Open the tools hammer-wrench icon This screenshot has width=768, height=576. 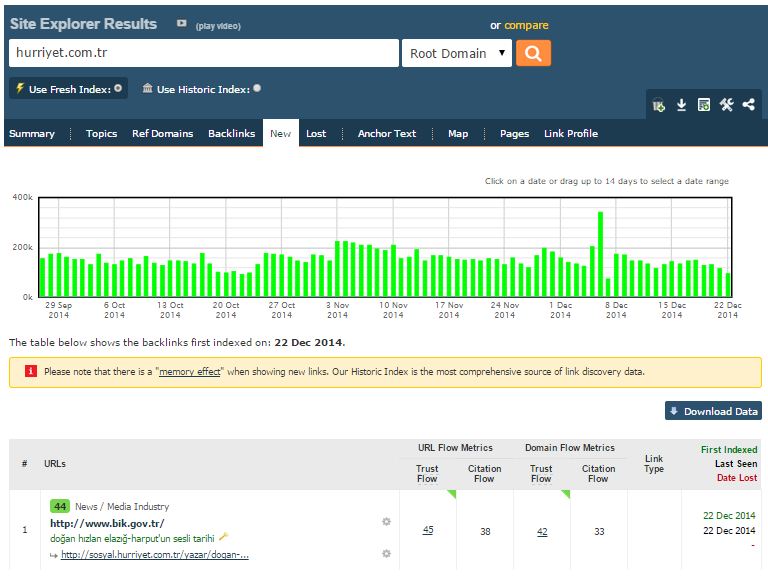click(726, 104)
